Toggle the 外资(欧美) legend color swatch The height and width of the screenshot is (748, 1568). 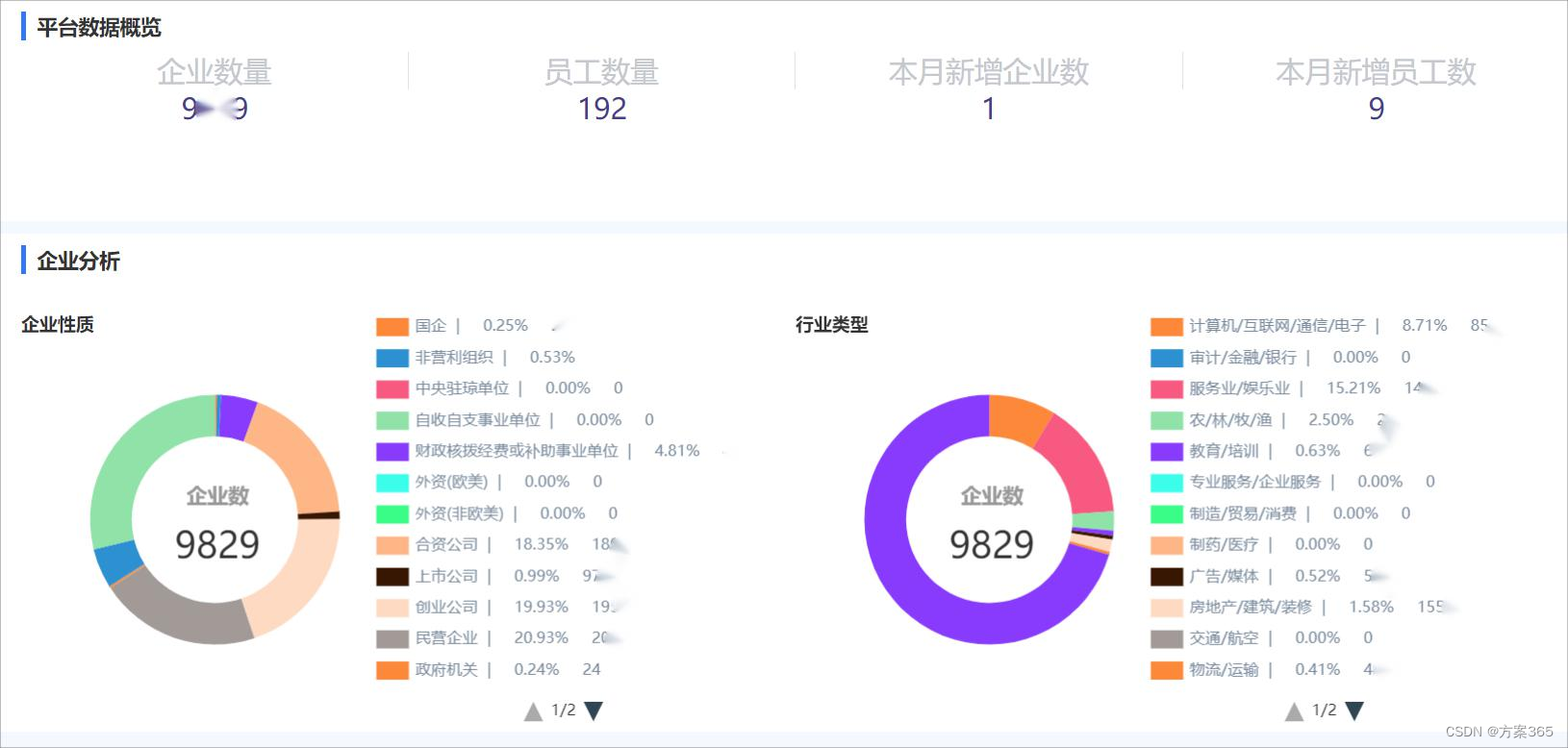click(392, 483)
